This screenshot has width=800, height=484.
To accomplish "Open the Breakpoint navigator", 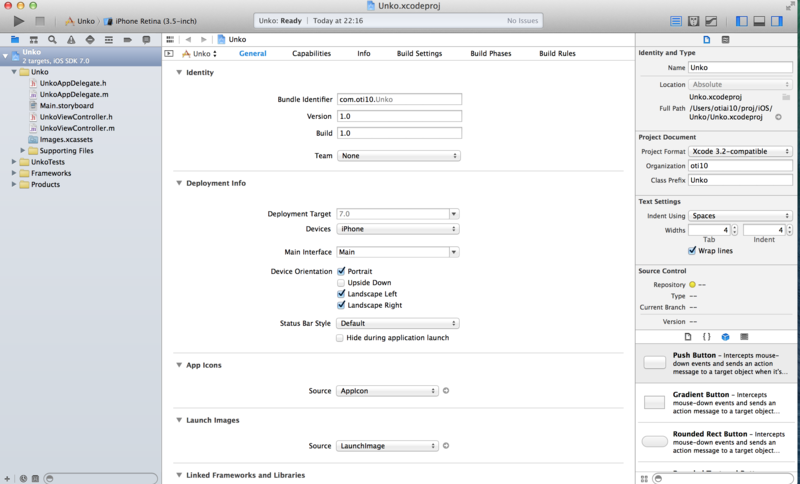I will pyautogui.click(x=128, y=39).
